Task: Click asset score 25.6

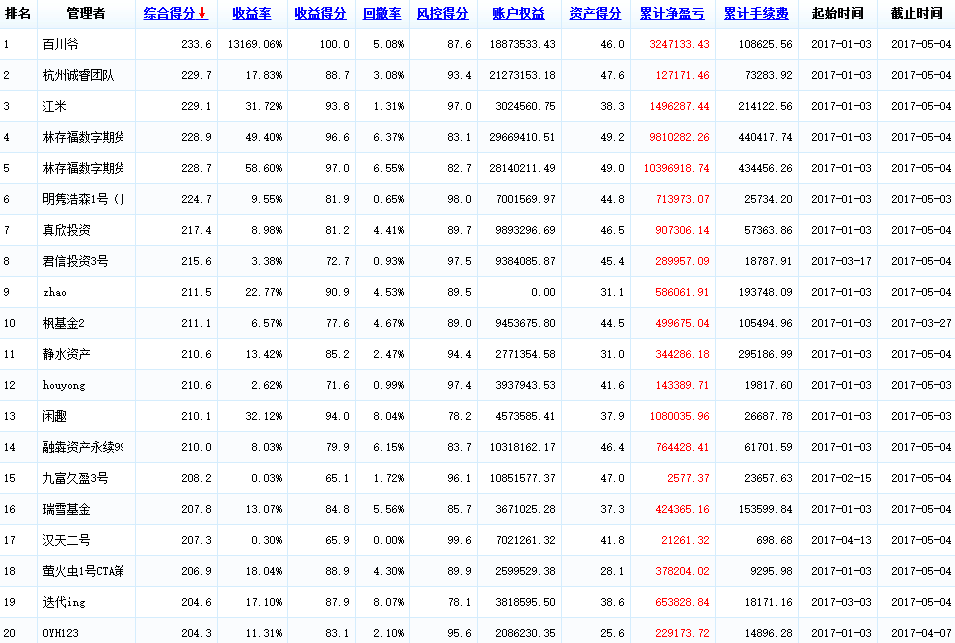Action: point(612,633)
